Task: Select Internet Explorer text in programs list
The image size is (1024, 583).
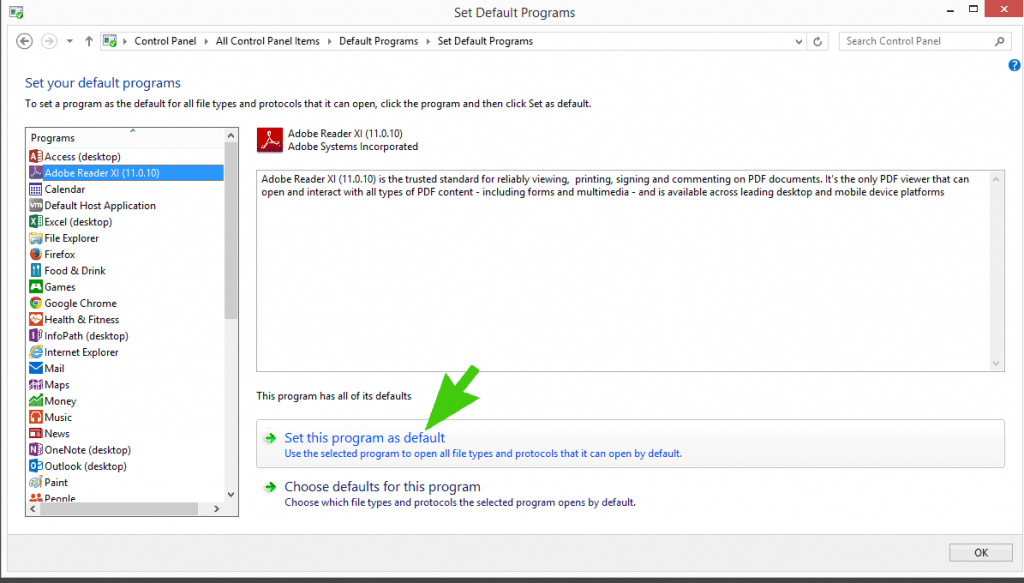Action: 82,353
